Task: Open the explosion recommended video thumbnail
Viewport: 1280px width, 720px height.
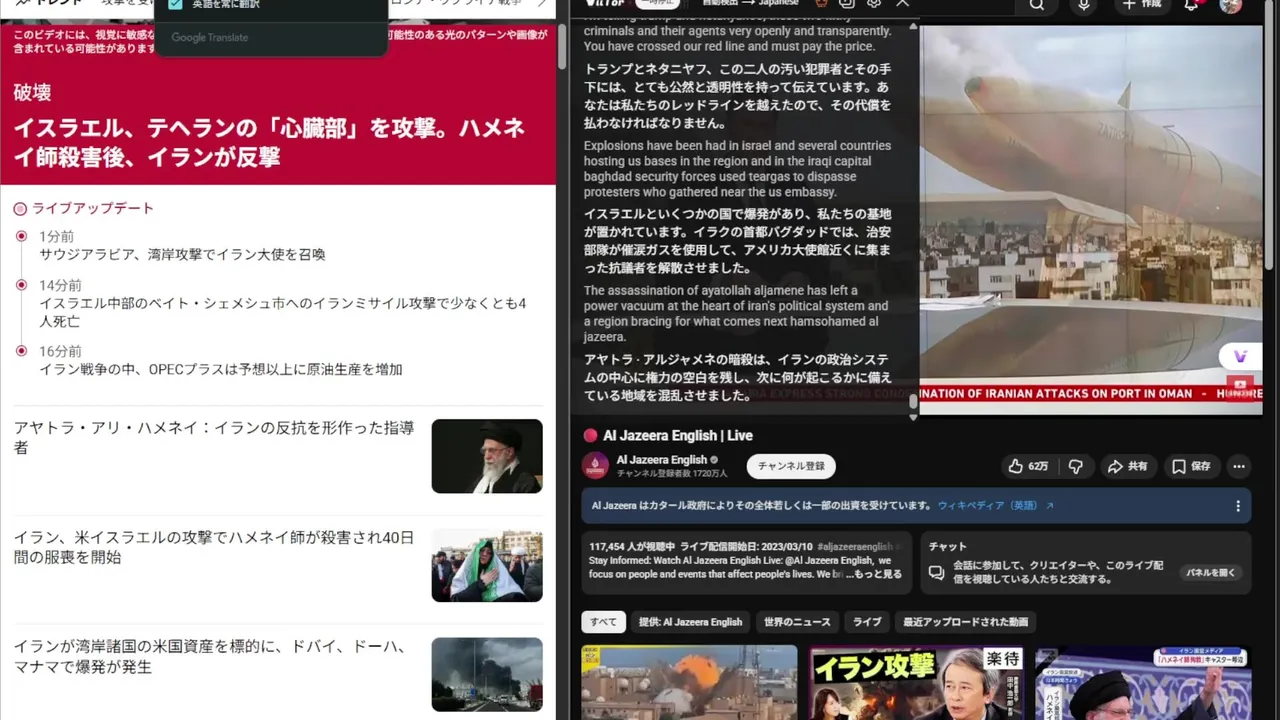Action: coord(689,683)
